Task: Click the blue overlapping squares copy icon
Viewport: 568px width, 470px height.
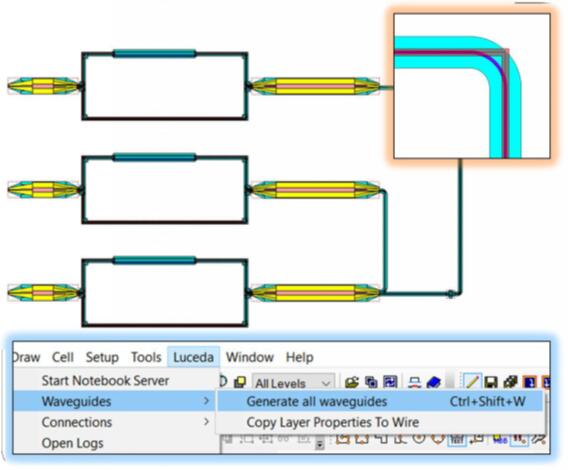Action: coord(371,382)
